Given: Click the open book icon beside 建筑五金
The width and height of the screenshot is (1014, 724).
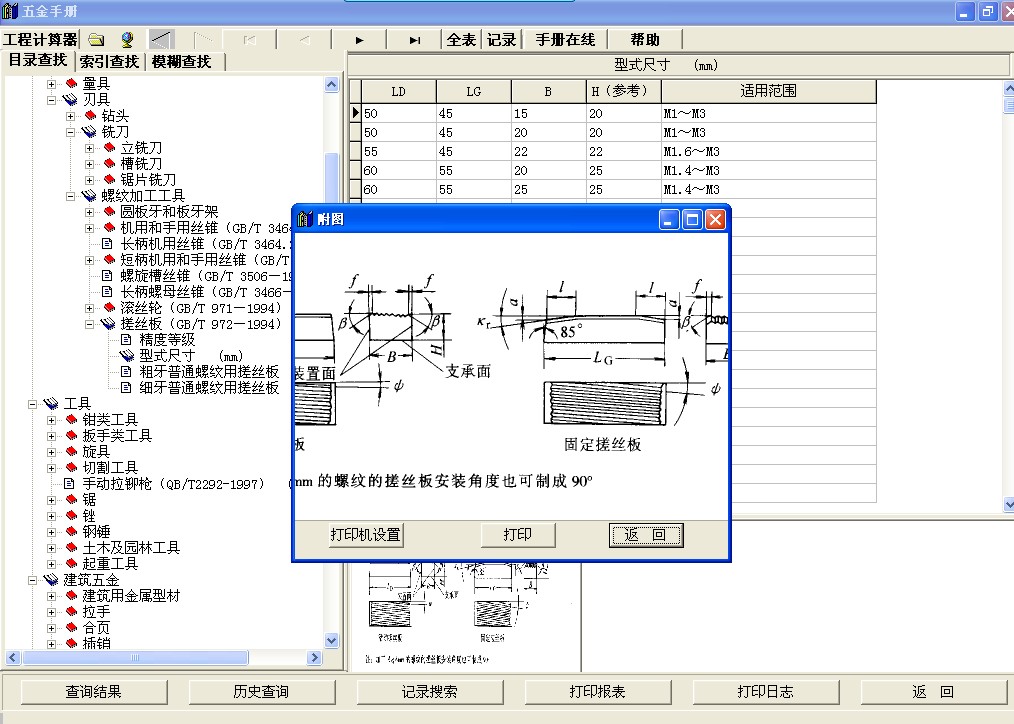Looking at the screenshot, I should [50, 580].
